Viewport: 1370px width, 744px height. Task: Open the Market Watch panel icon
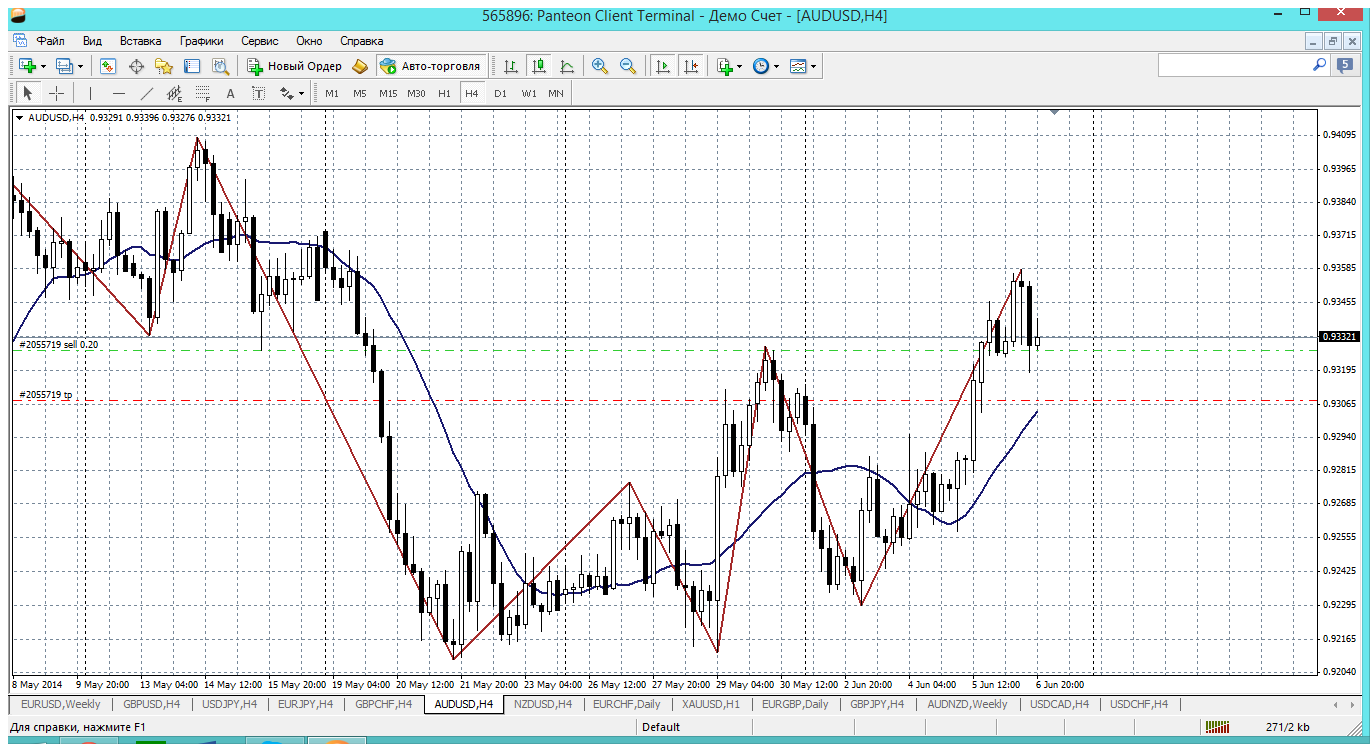point(108,66)
